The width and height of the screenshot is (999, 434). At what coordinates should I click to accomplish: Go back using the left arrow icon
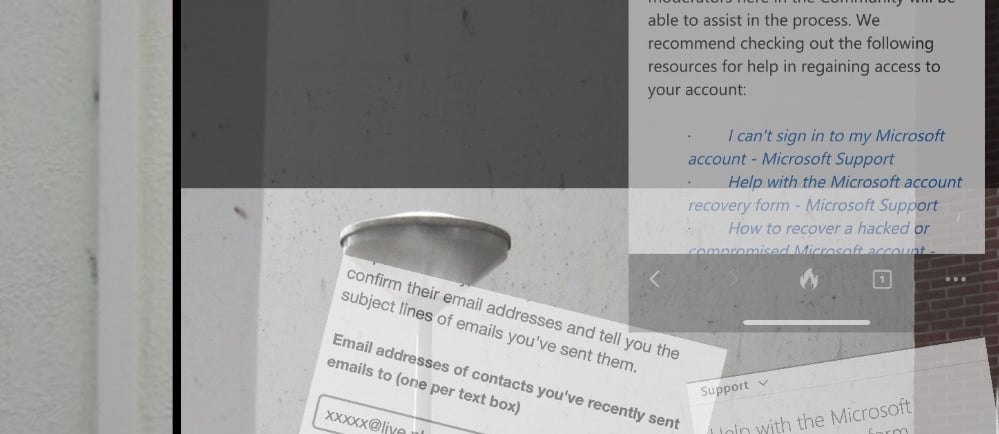point(654,278)
